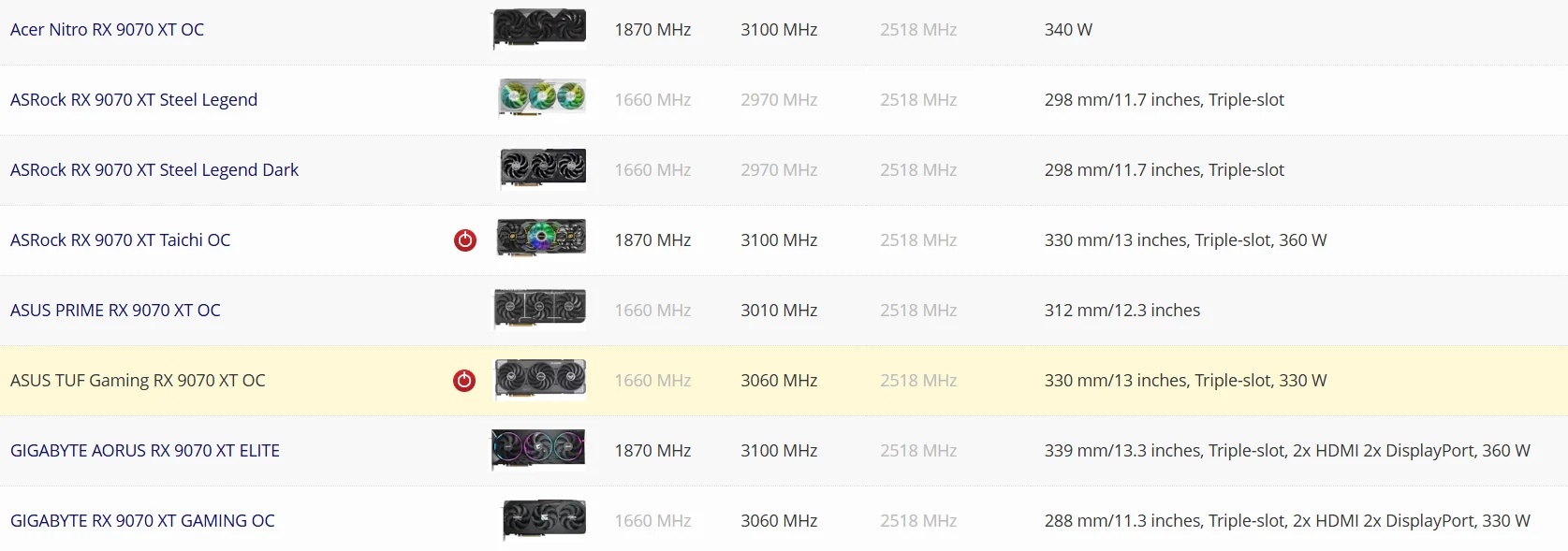Click the red power icon beside ASRock Taichi OC
1568x551 pixels.
click(x=465, y=240)
